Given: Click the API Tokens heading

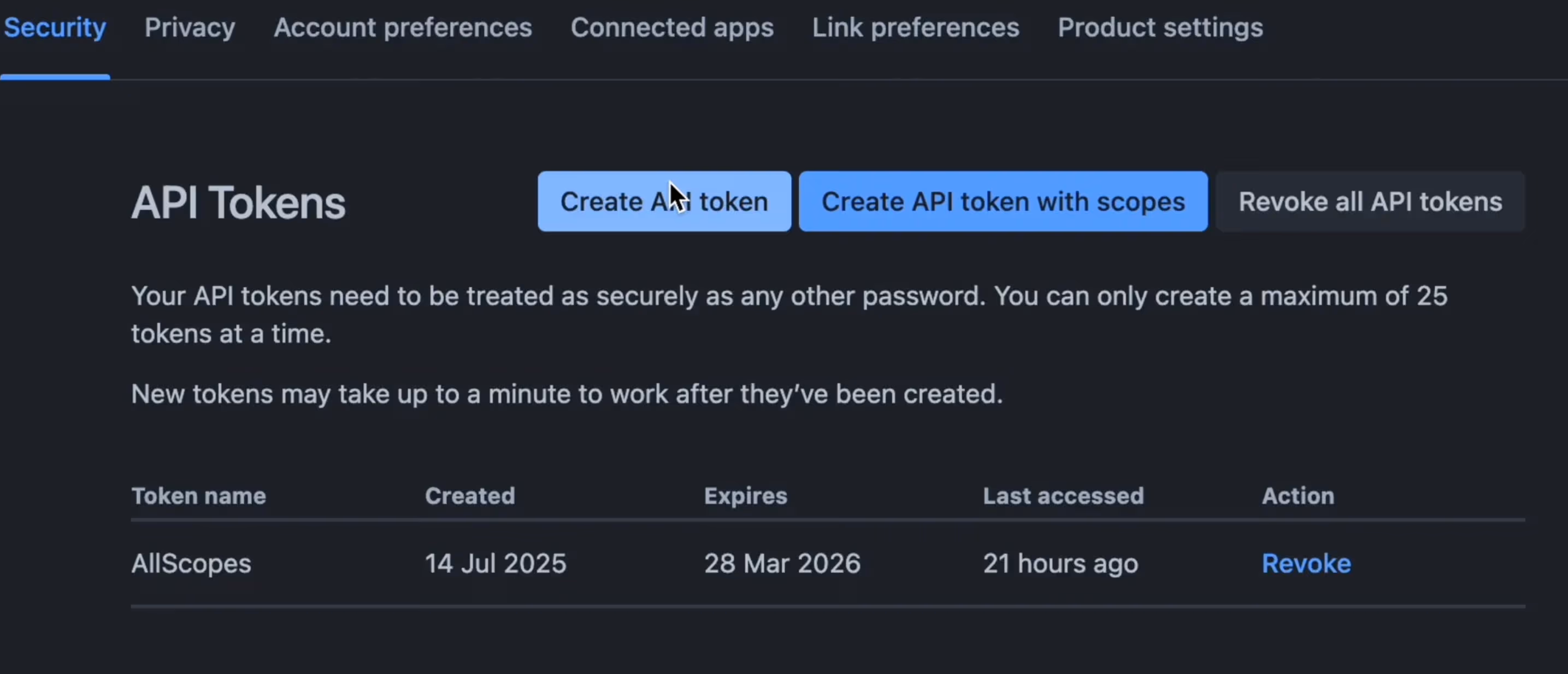Looking at the screenshot, I should pyautogui.click(x=239, y=202).
